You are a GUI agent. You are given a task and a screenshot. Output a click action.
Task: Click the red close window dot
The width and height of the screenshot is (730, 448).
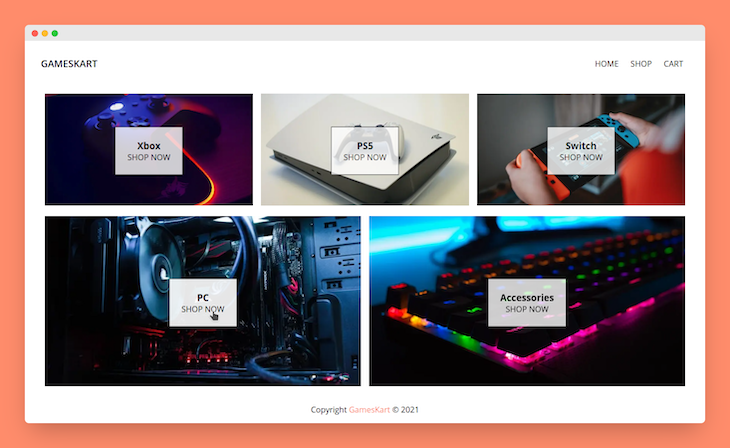(x=35, y=33)
